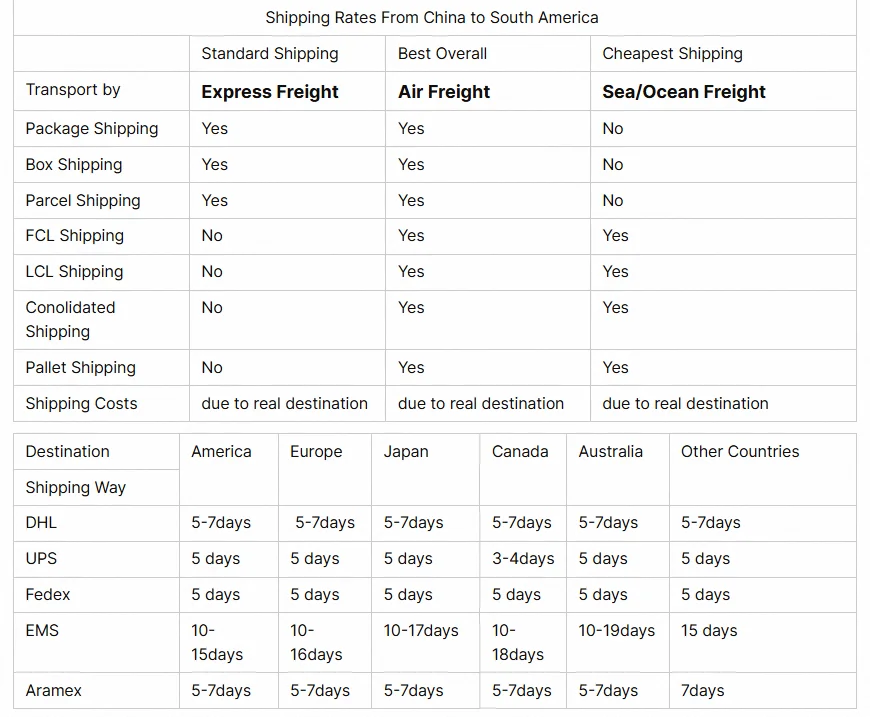The width and height of the screenshot is (870, 717).
Task: Click the Express Freight column header
Action: [270, 92]
